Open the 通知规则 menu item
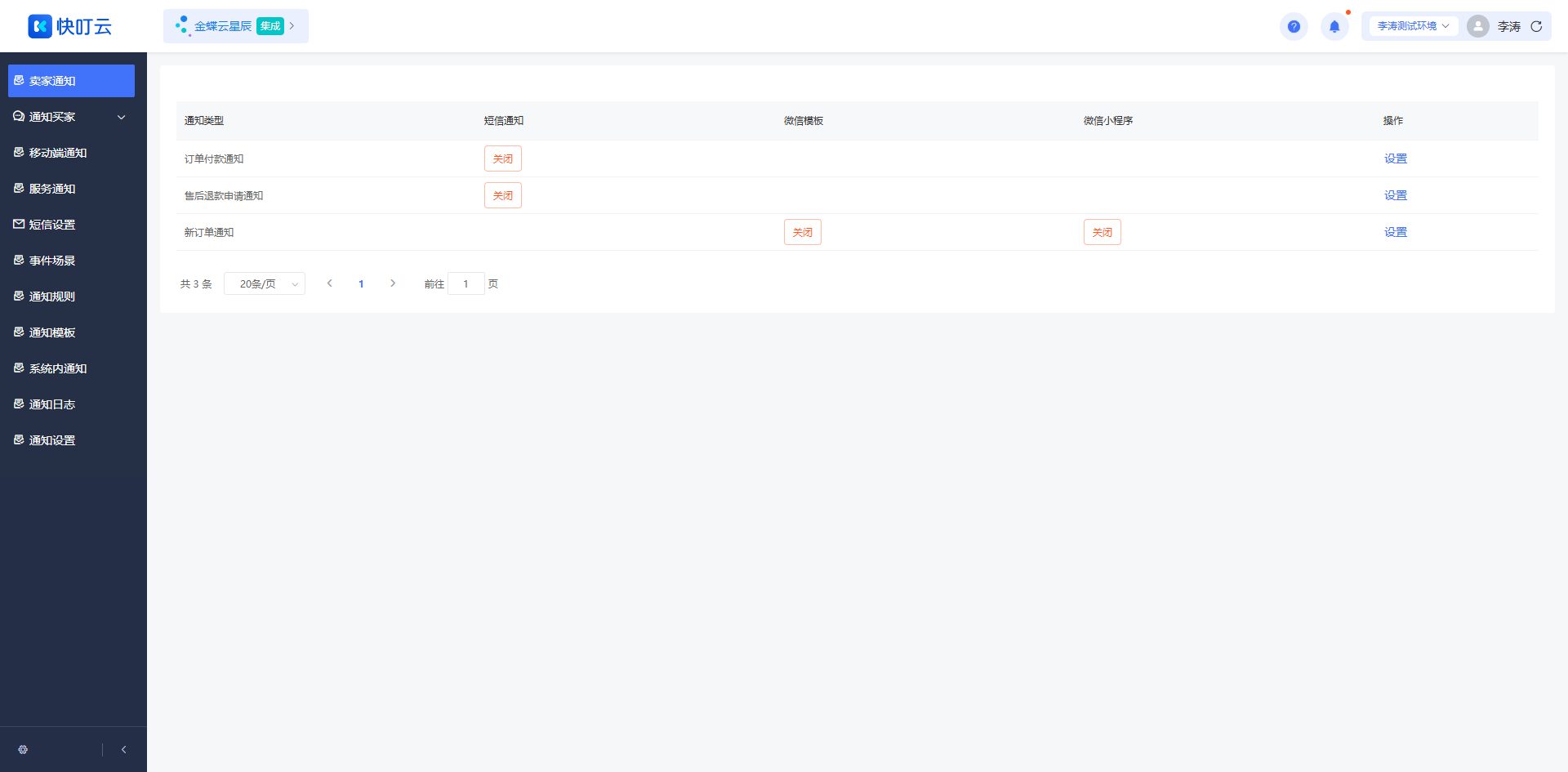This screenshot has width=1568, height=772. point(71,297)
